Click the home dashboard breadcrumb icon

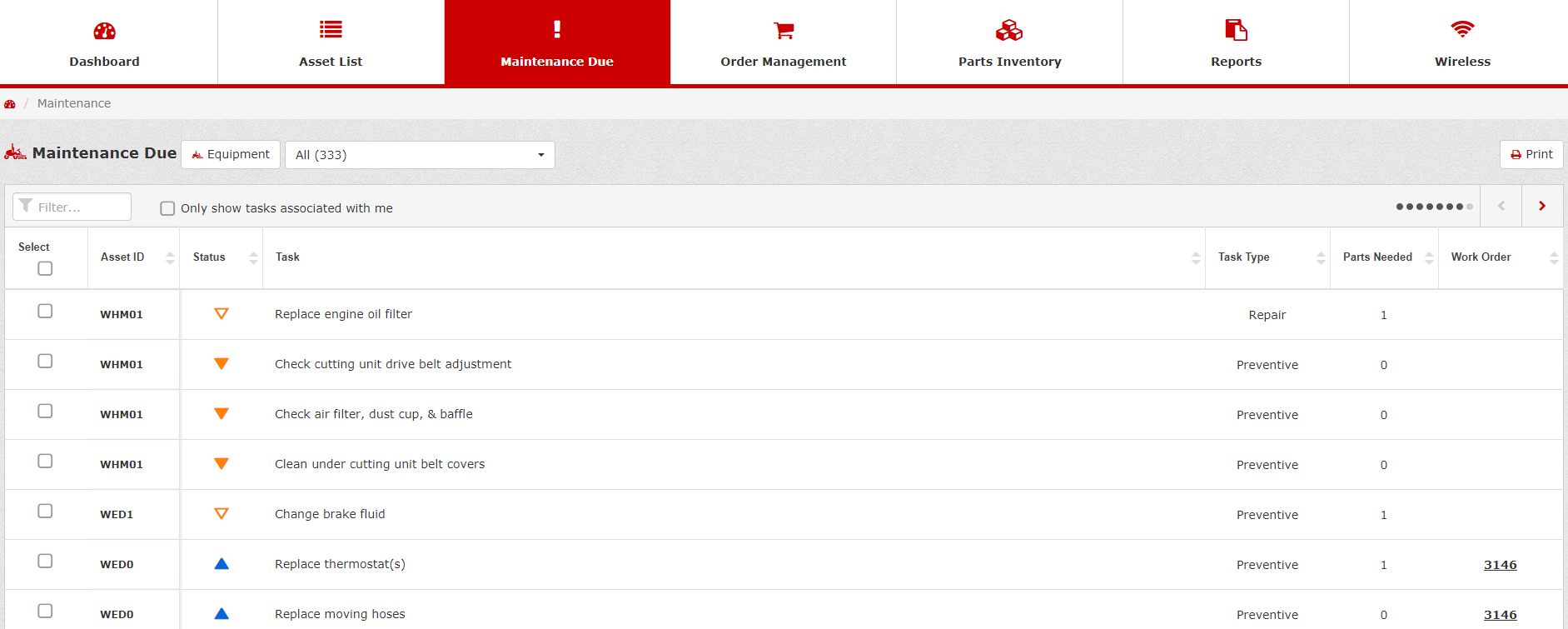pyautogui.click(x=10, y=104)
